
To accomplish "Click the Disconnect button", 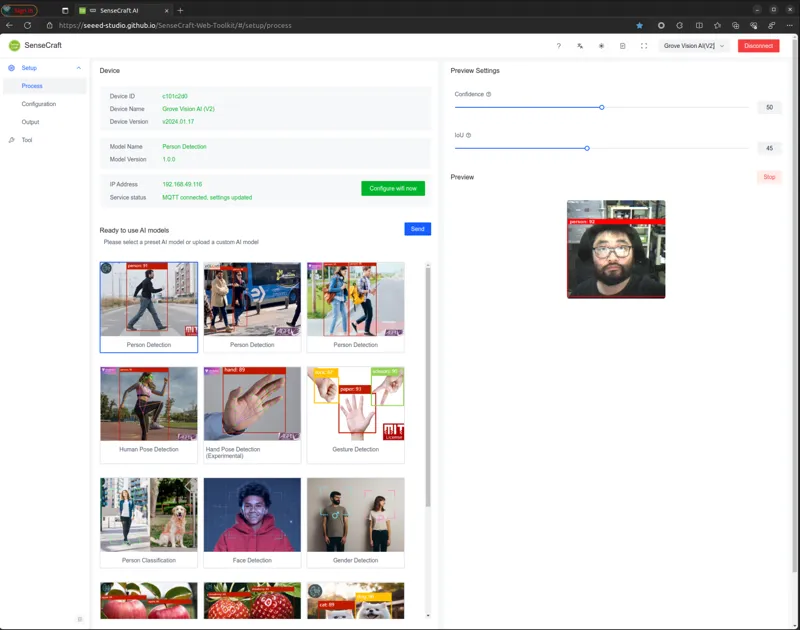I will [758, 46].
